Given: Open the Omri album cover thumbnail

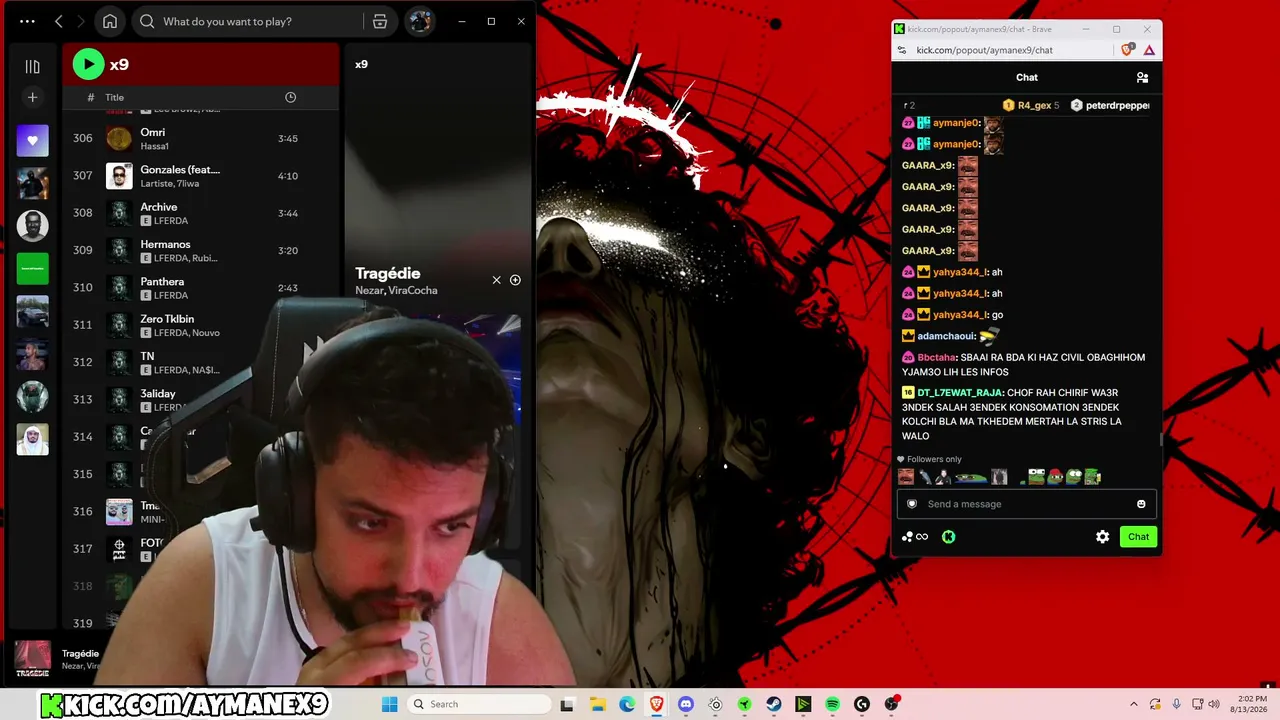Looking at the screenshot, I should (119, 138).
